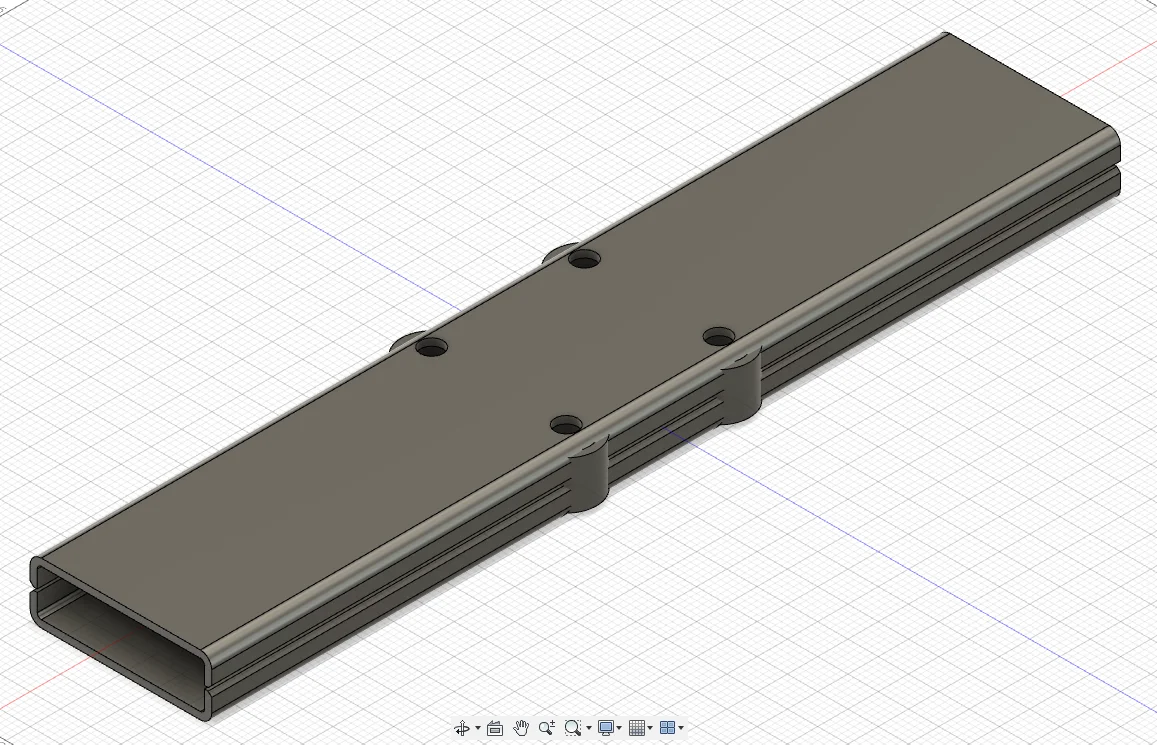Select the Orbit tool in navigation bar

pyautogui.click(x=462, y=729)
